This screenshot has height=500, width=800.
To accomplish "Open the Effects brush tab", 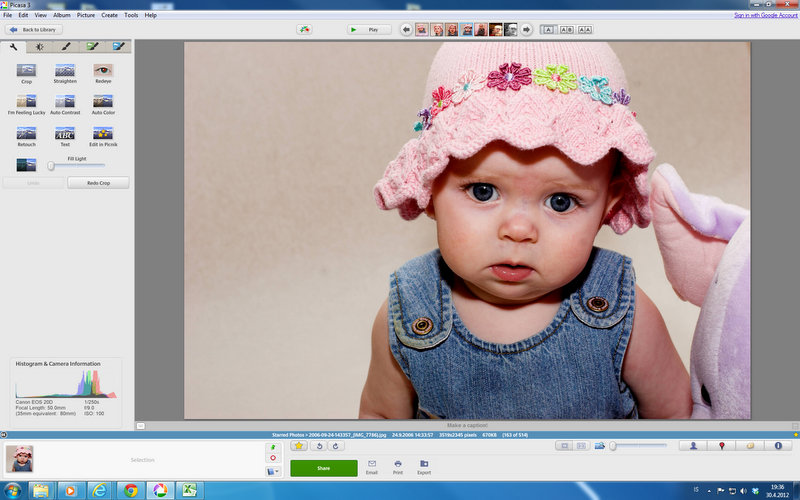I will tap(66, 47).
